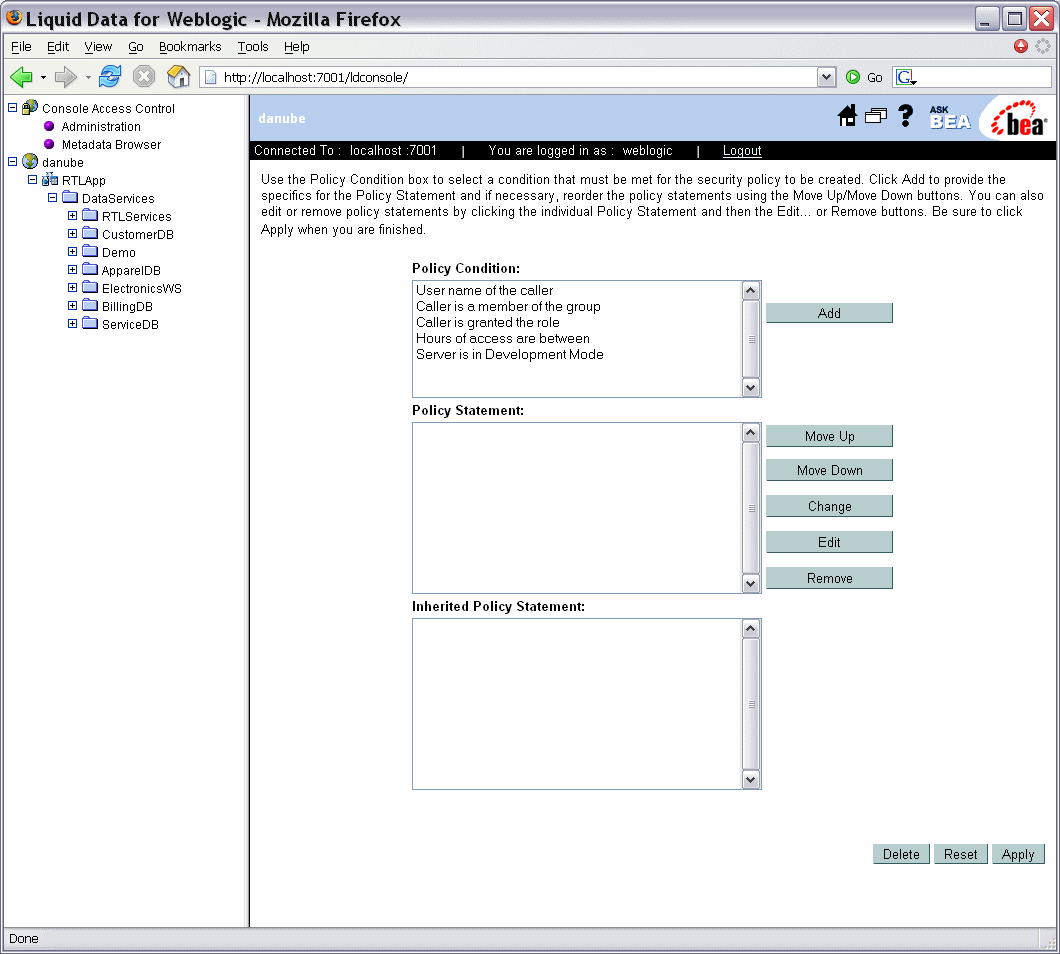Click the Stop loading icon
The image size is (1060, 954).
[x=143, y=76]
